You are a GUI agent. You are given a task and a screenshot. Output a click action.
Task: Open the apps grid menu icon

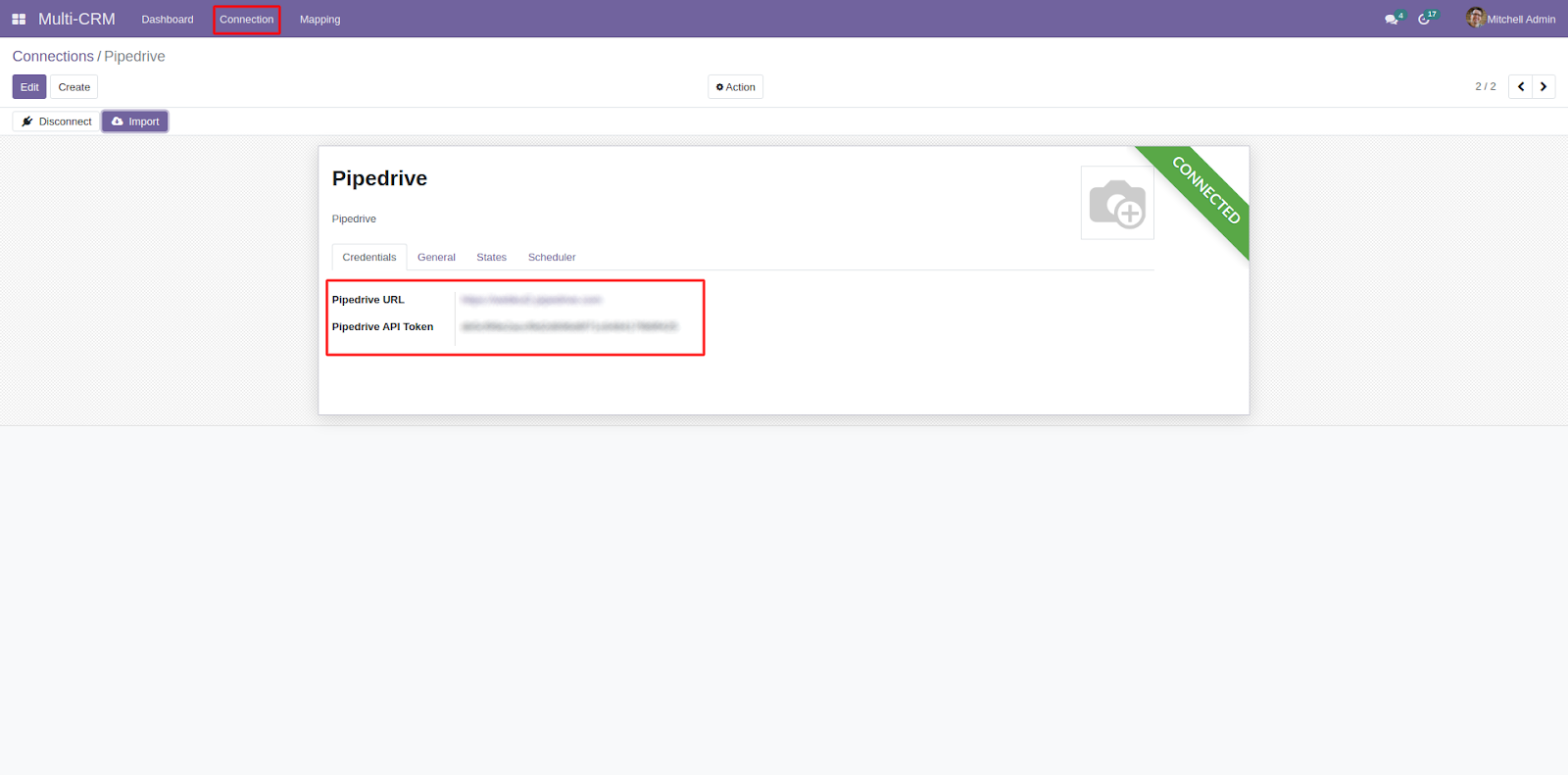19,20
